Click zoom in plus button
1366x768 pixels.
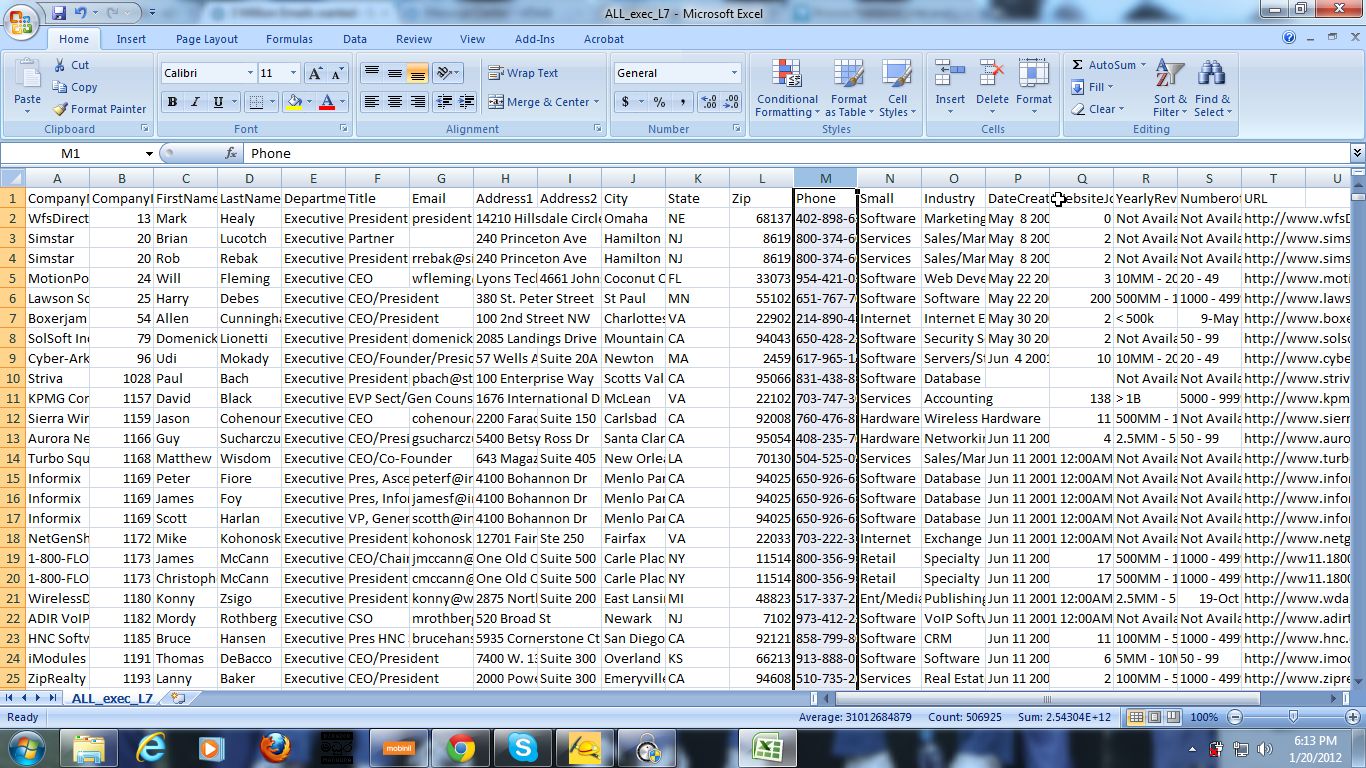(1351, 717)
